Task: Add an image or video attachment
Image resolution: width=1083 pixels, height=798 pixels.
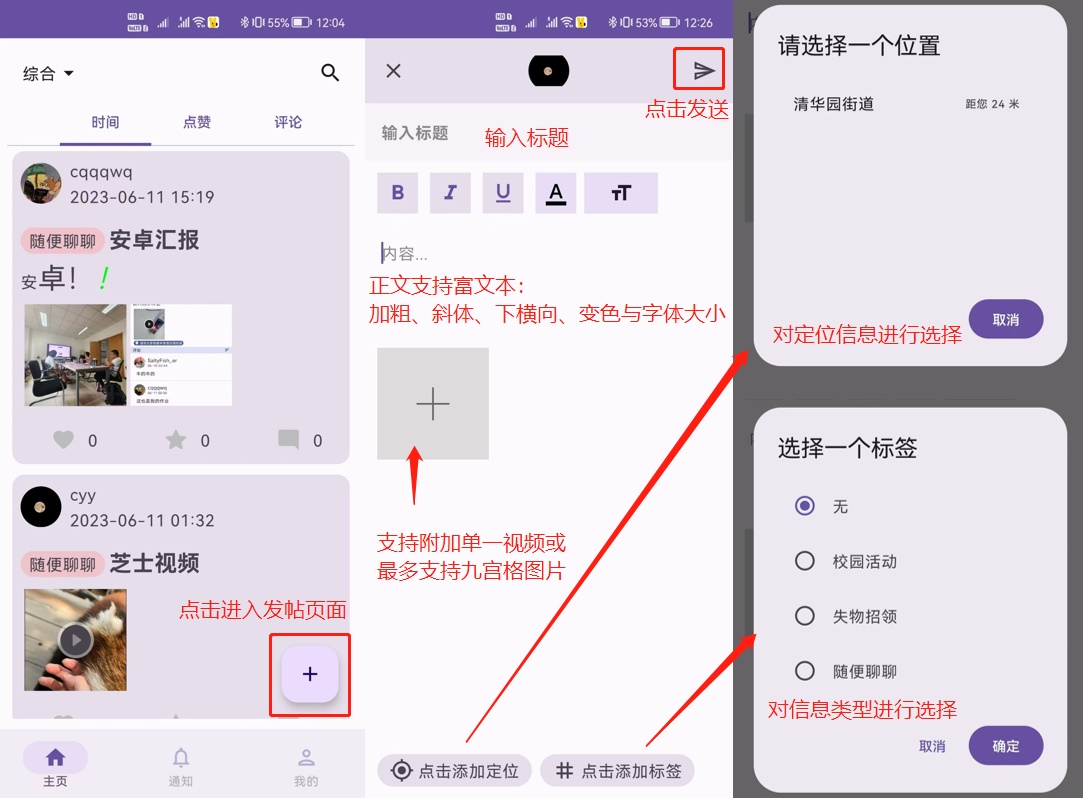Action: coord(433,403)
